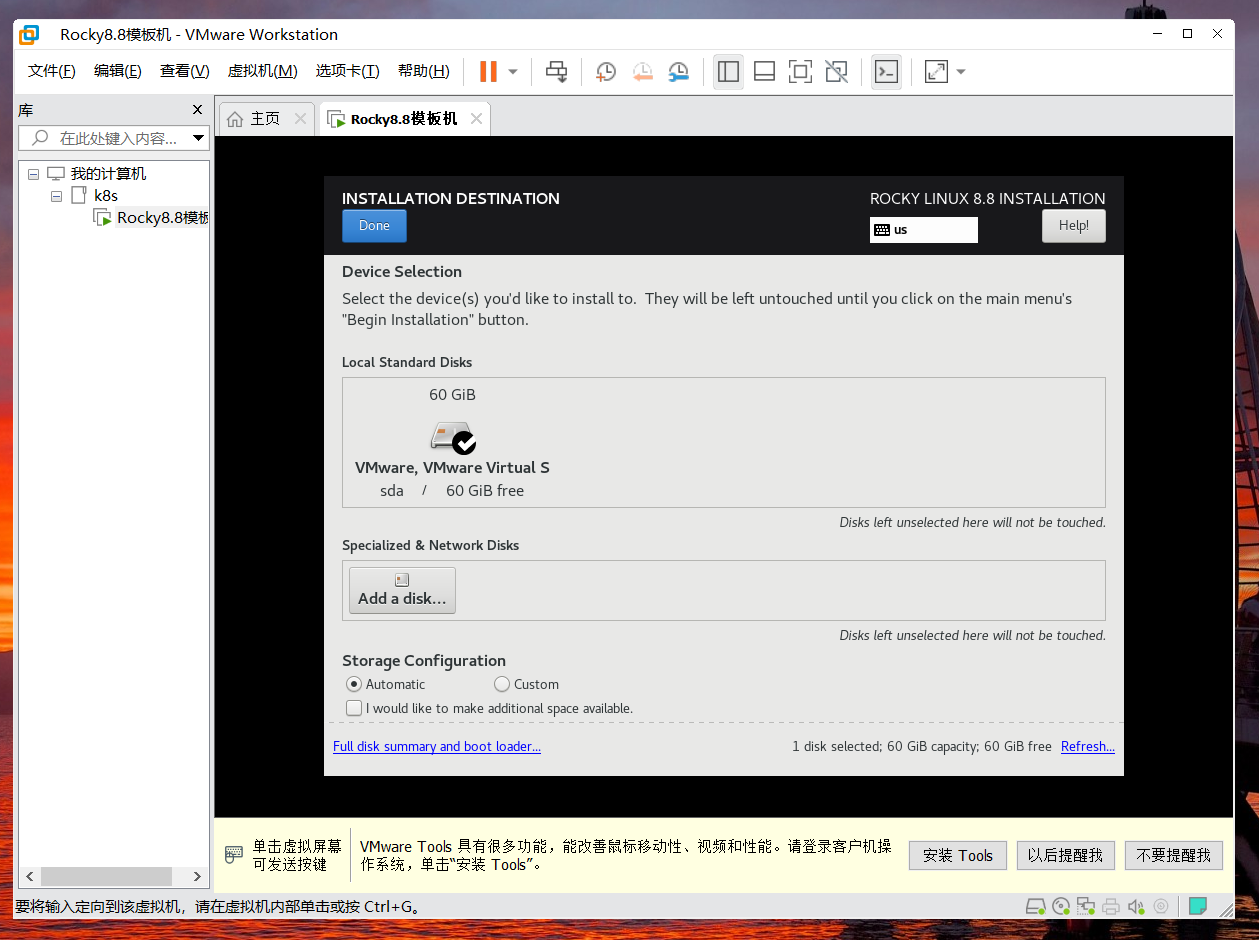Click the Unity mode toolbar icon

click(836, 71)
